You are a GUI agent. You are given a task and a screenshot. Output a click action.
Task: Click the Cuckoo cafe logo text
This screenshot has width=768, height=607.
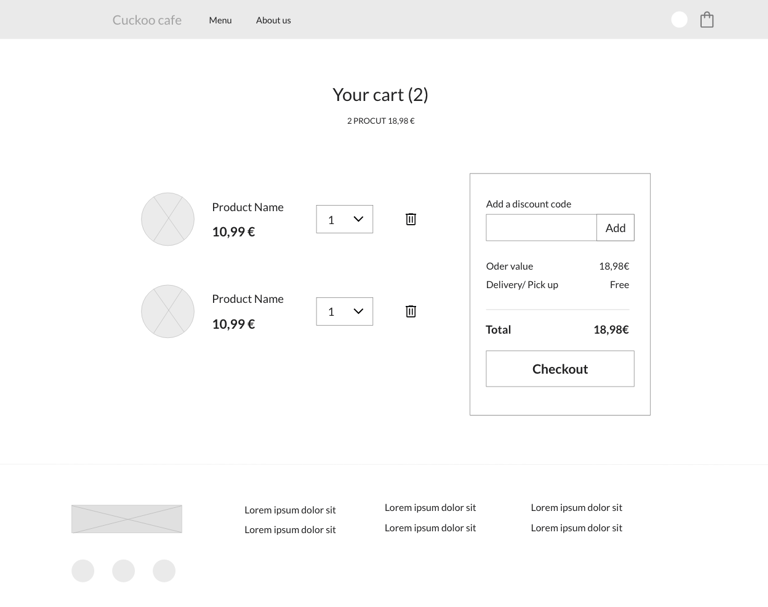(x=146, y=20)
